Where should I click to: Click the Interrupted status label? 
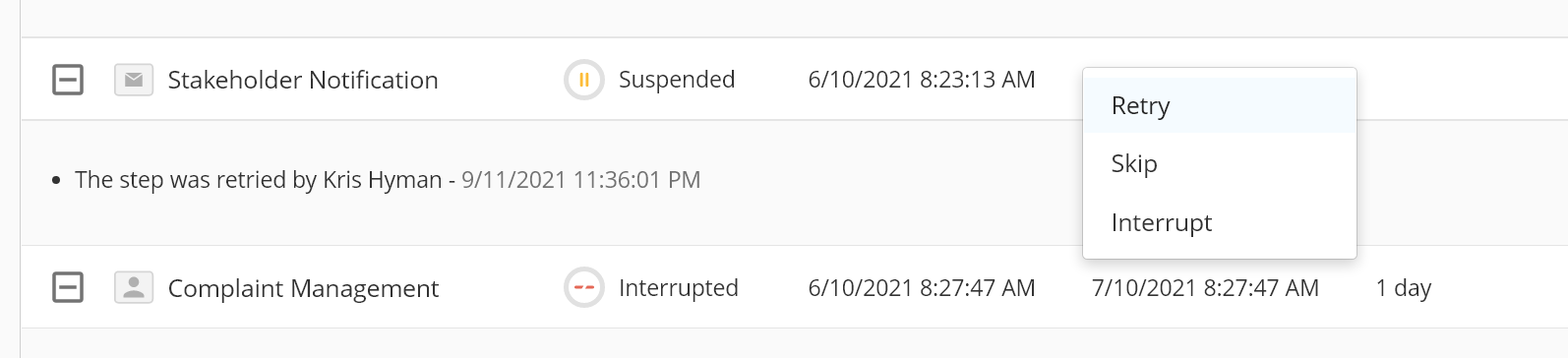point(679,288)
